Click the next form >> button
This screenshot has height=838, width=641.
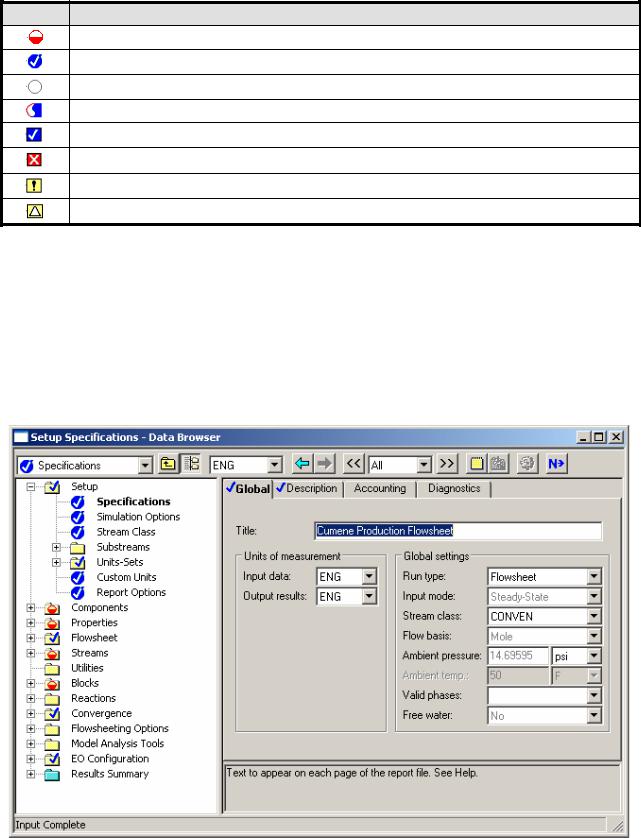point(447,463)
